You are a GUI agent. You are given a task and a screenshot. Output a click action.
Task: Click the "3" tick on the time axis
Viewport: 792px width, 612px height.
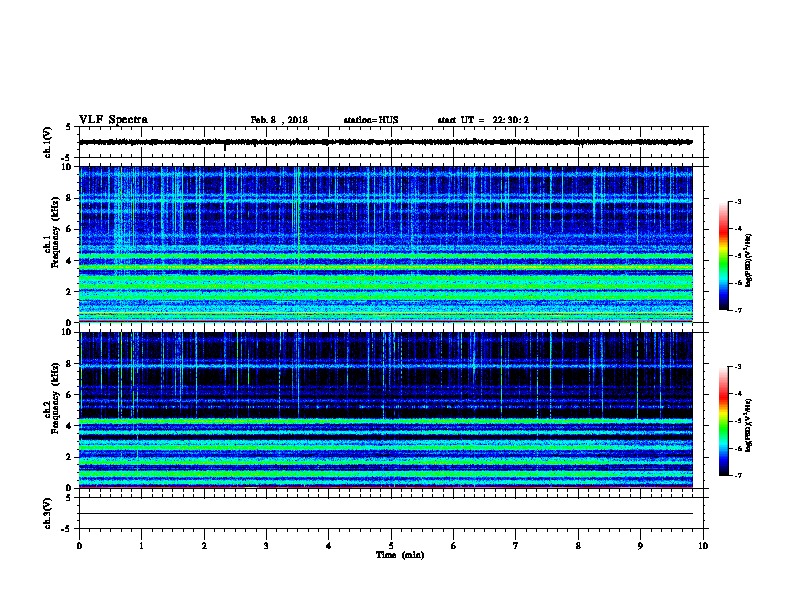(x=266, y=546)
